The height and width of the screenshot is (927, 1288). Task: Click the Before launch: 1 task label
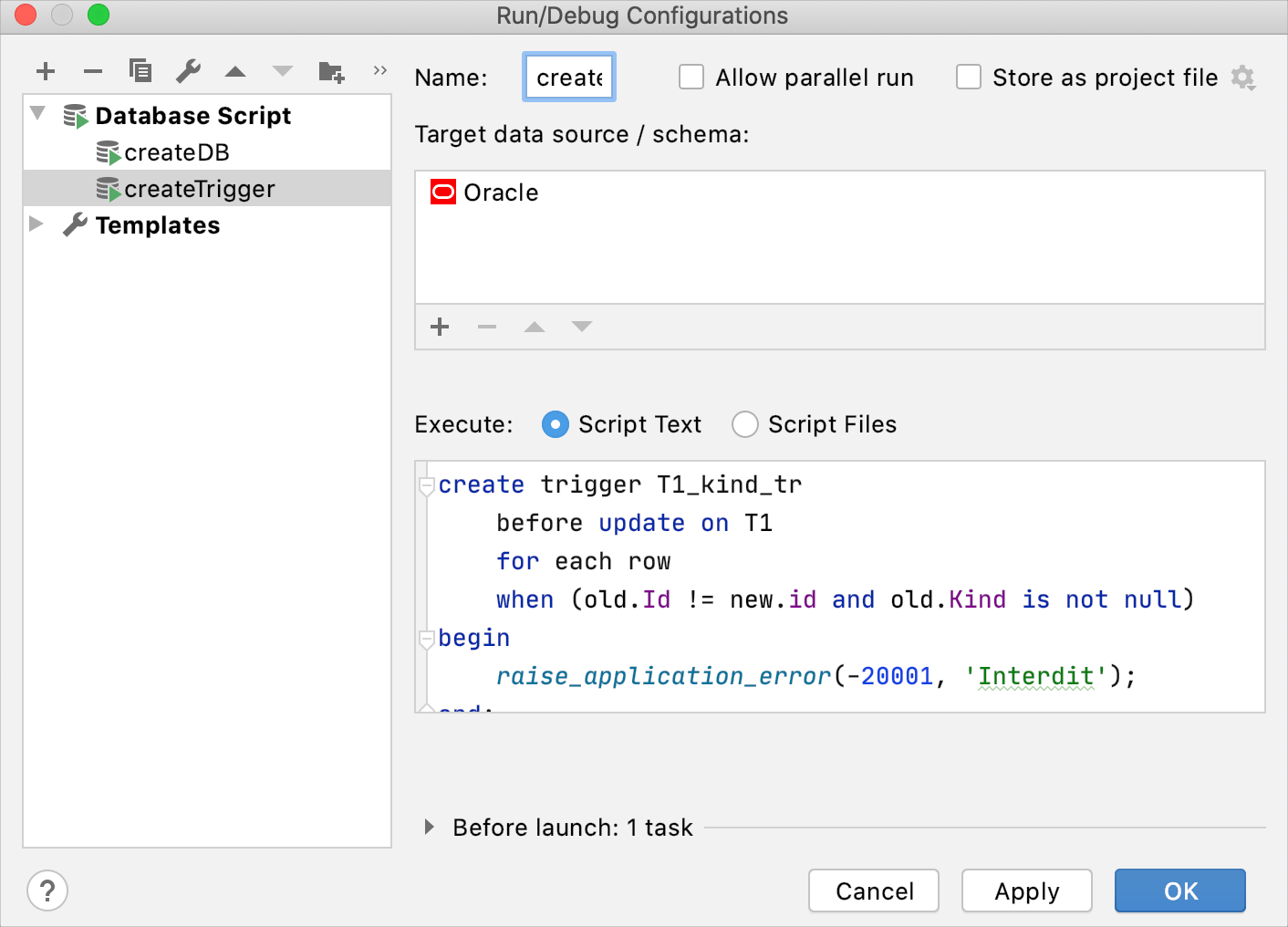point(573,828)
